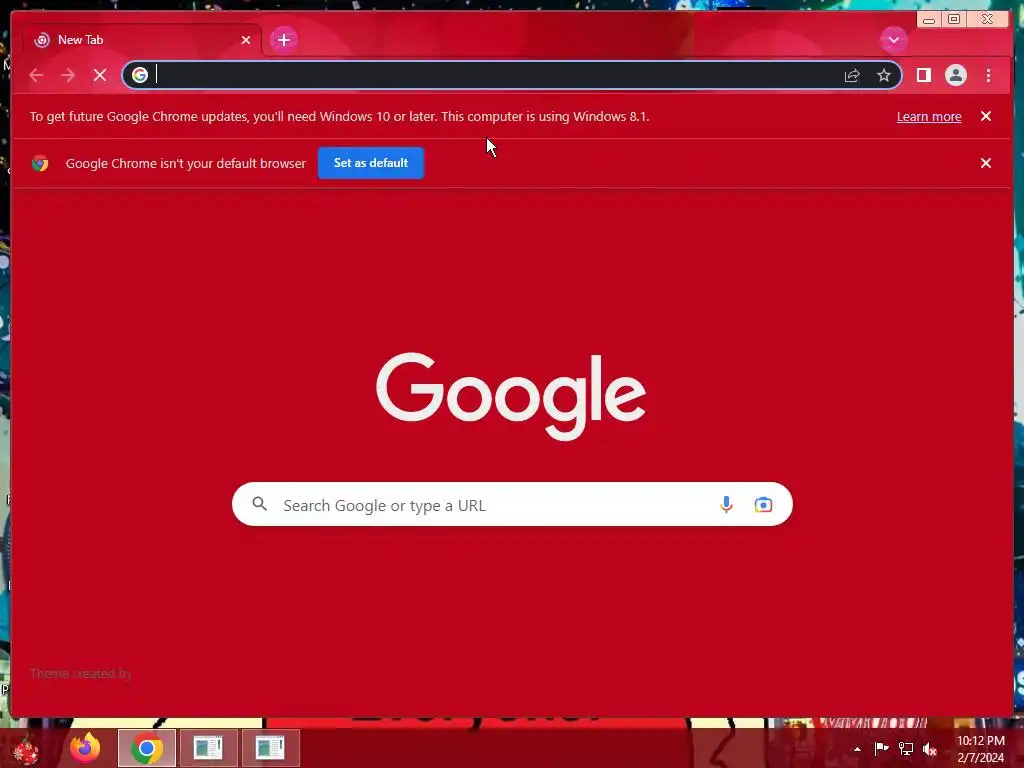This screenshot has height=768, width=1024.
Task: Close the New Tab tab
Action: tap(246, 40)
